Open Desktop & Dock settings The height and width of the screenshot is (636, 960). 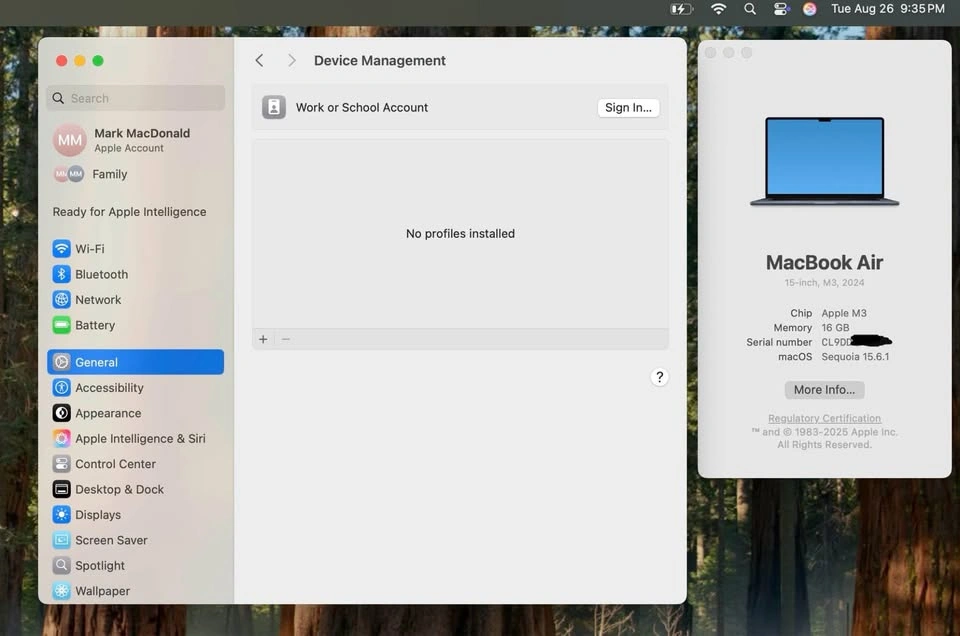(119, 490)
